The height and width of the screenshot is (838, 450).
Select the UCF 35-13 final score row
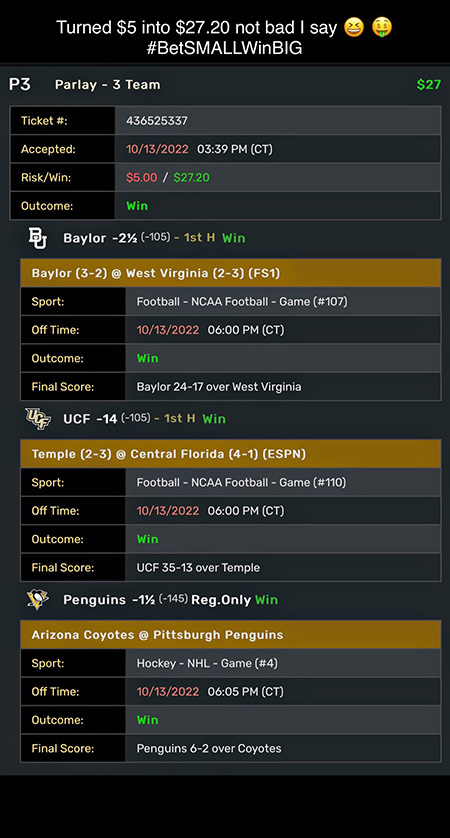[230, 567]
